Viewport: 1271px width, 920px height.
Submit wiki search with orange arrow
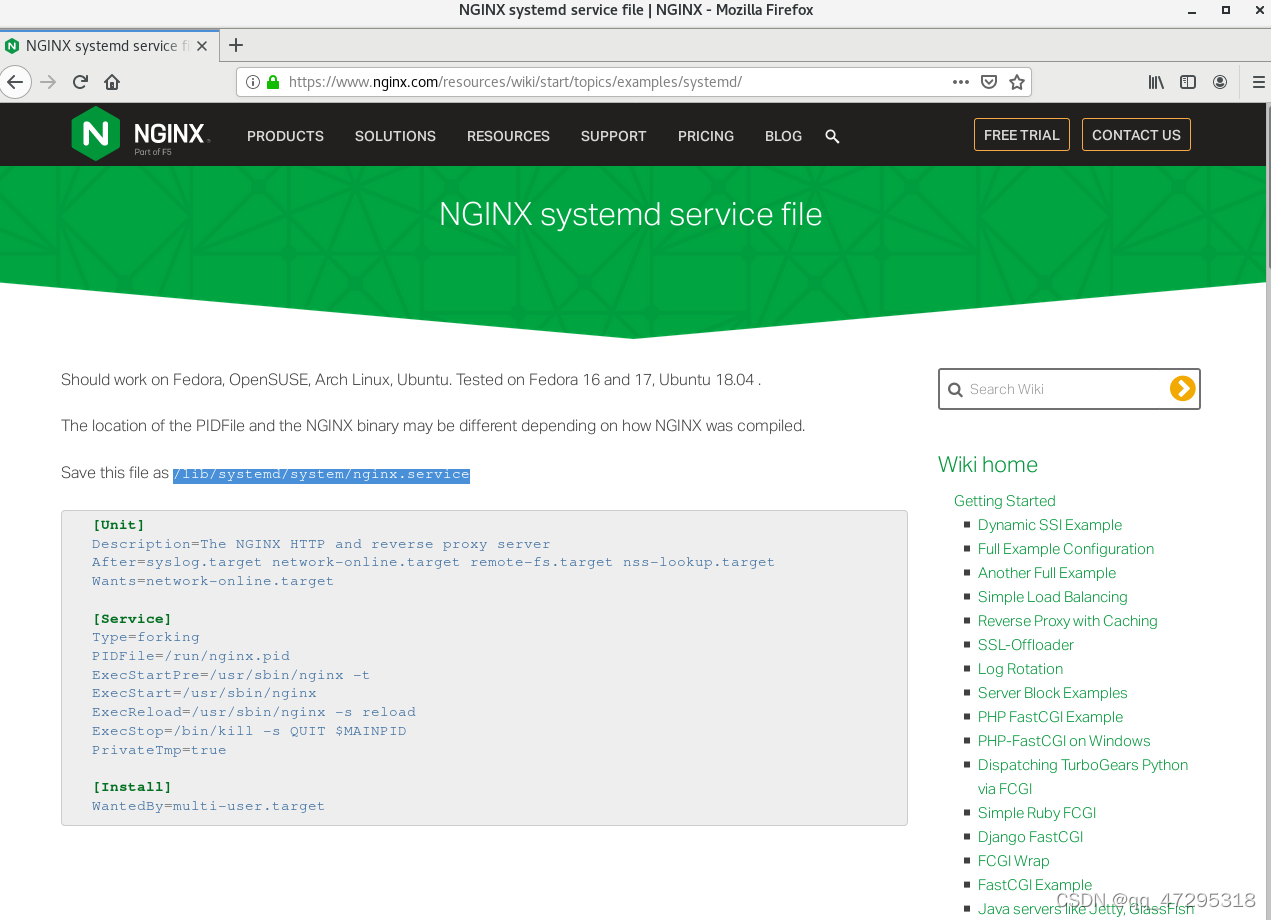click(x=1182, y=389)
